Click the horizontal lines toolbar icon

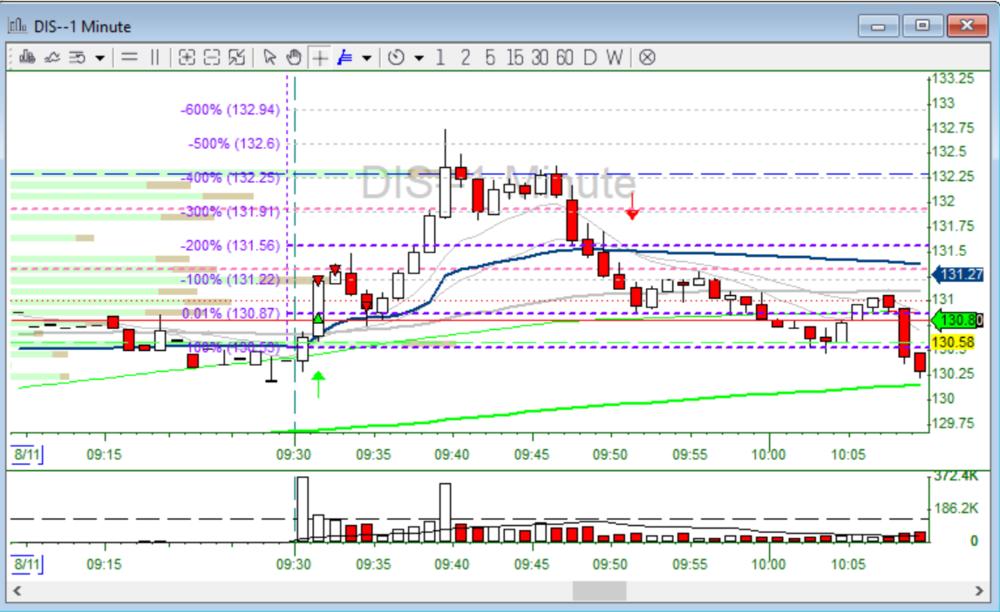pos(129,57)
